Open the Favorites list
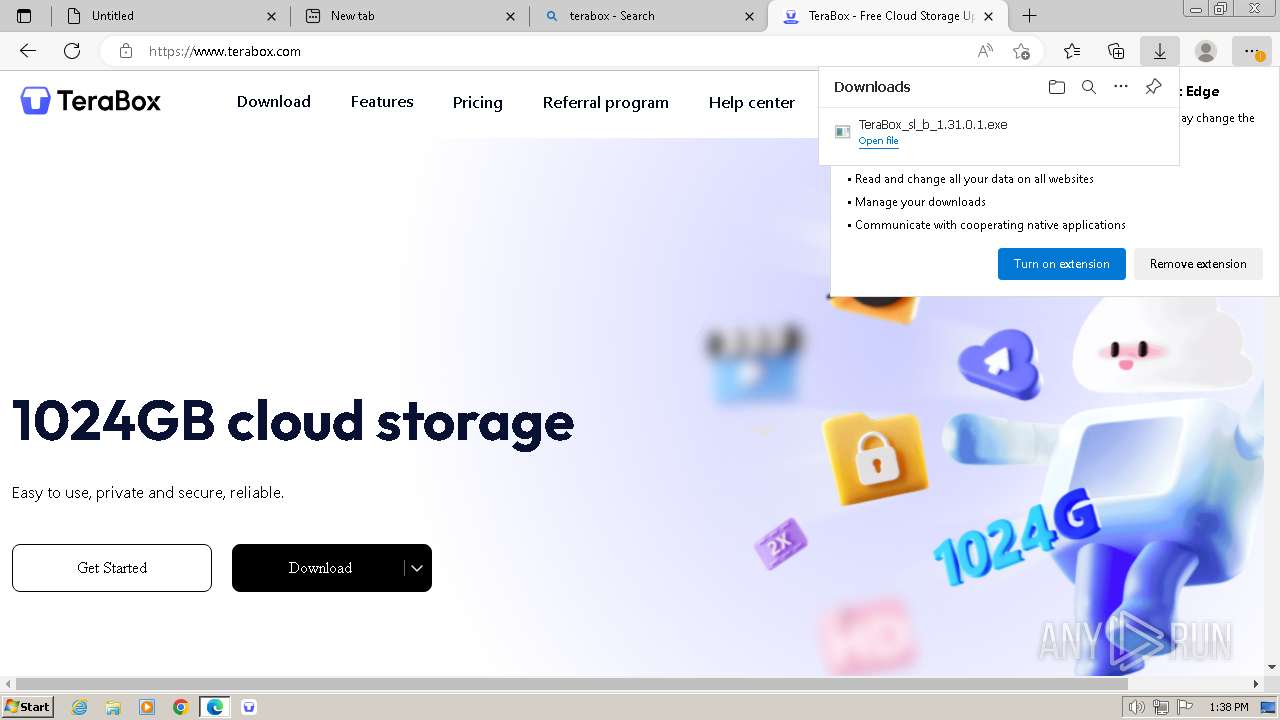This screenshot has height=720, width=1280. point(1072,51)
